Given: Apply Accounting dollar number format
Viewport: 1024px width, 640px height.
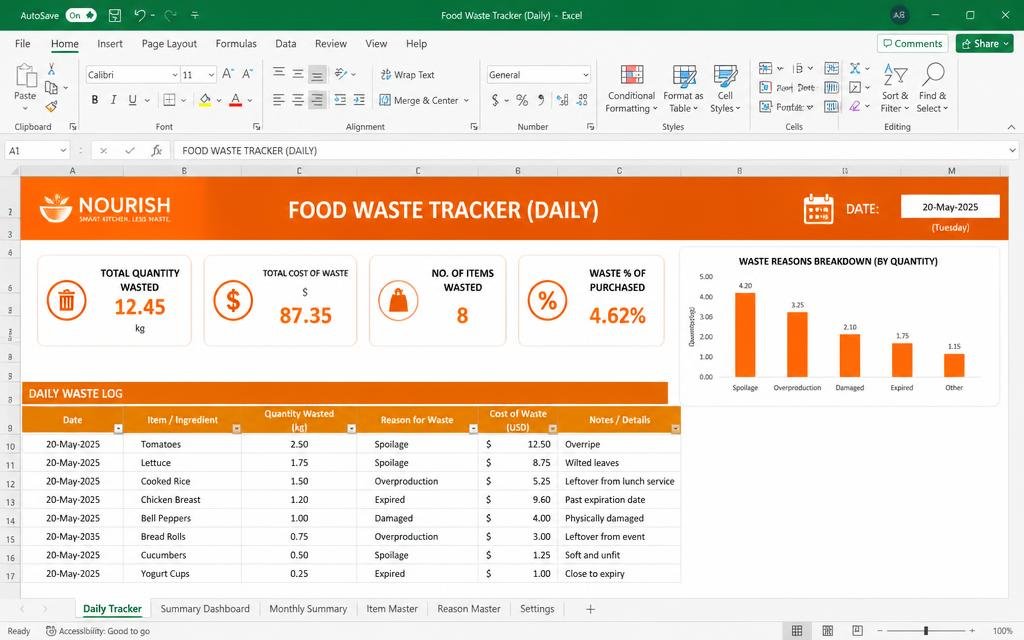Looking at the screenshot, I should click(495, 100).
